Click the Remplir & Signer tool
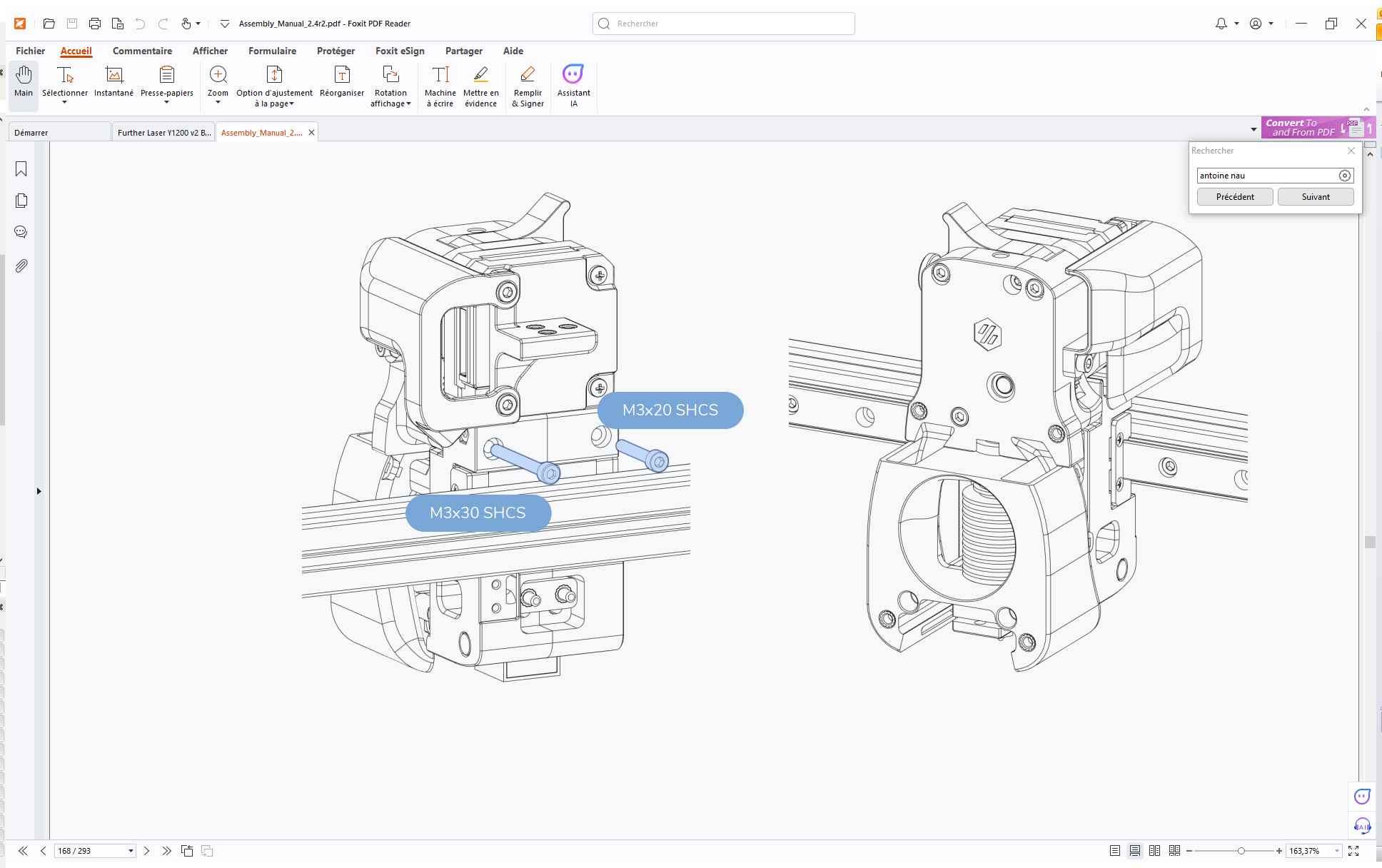1382x868 pixels. point(528,86)
